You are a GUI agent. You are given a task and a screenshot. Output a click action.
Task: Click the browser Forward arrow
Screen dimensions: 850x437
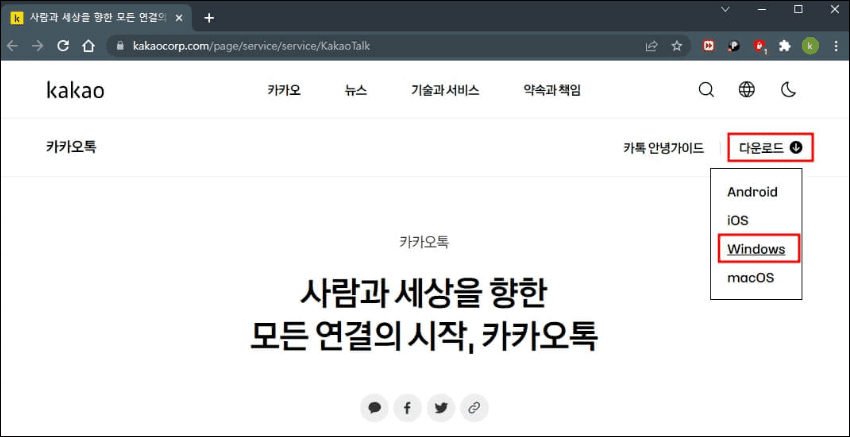37,46
